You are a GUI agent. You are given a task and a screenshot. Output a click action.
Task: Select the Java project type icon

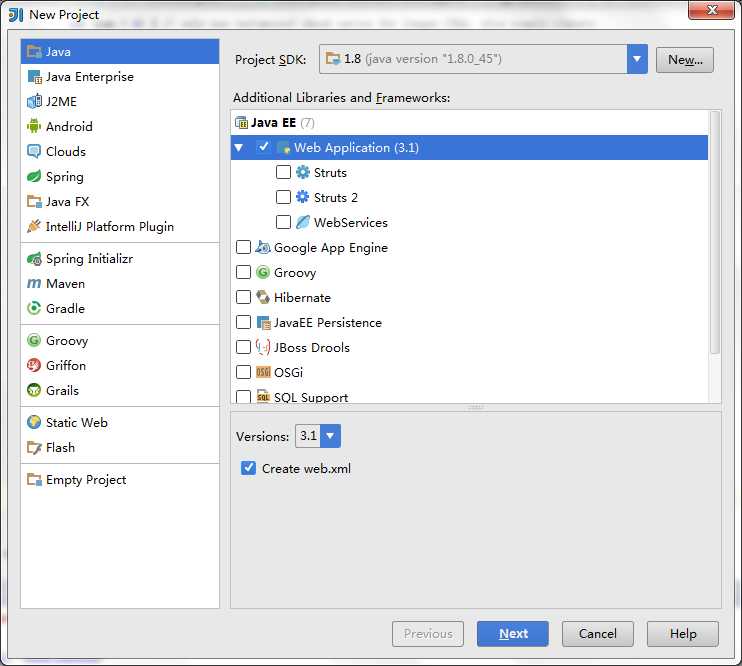(x=34, y=52)
